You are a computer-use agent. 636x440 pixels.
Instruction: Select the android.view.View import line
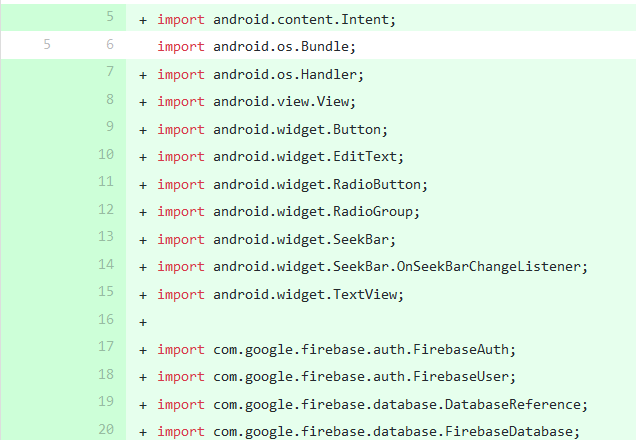(256, 101)
